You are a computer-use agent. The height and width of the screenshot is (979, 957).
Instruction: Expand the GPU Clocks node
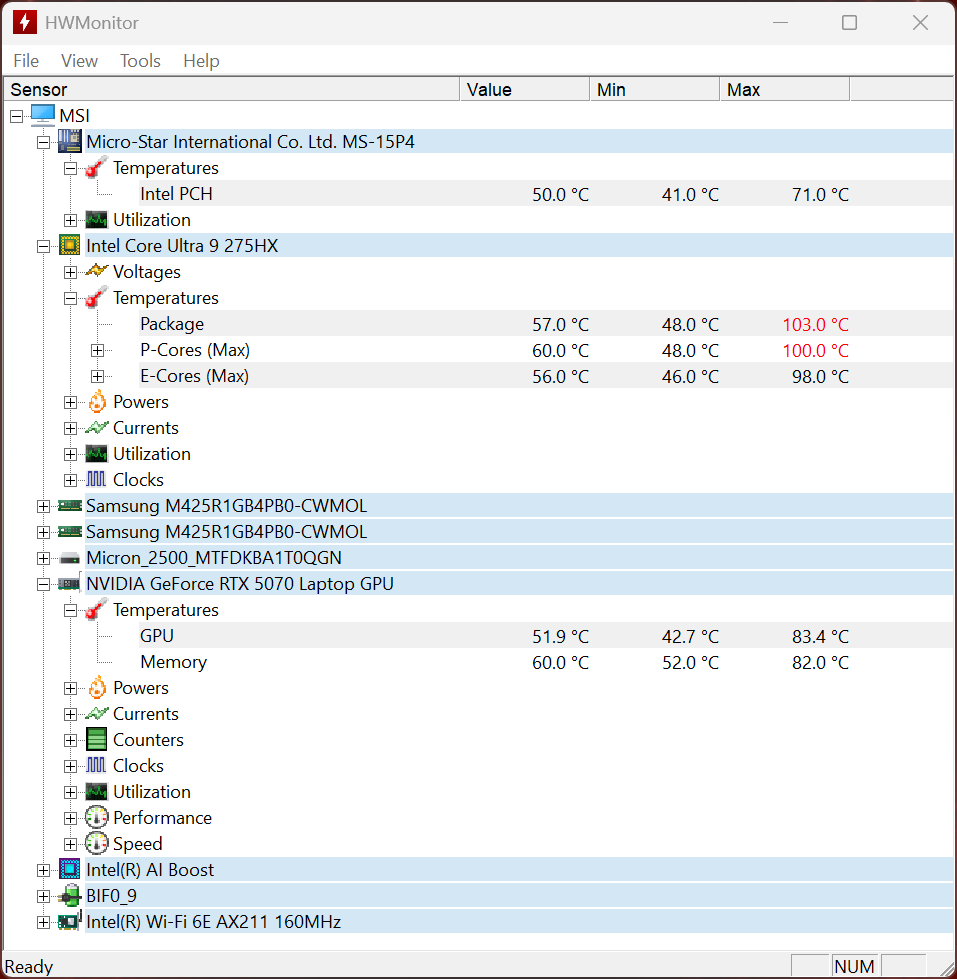[71, 766]
